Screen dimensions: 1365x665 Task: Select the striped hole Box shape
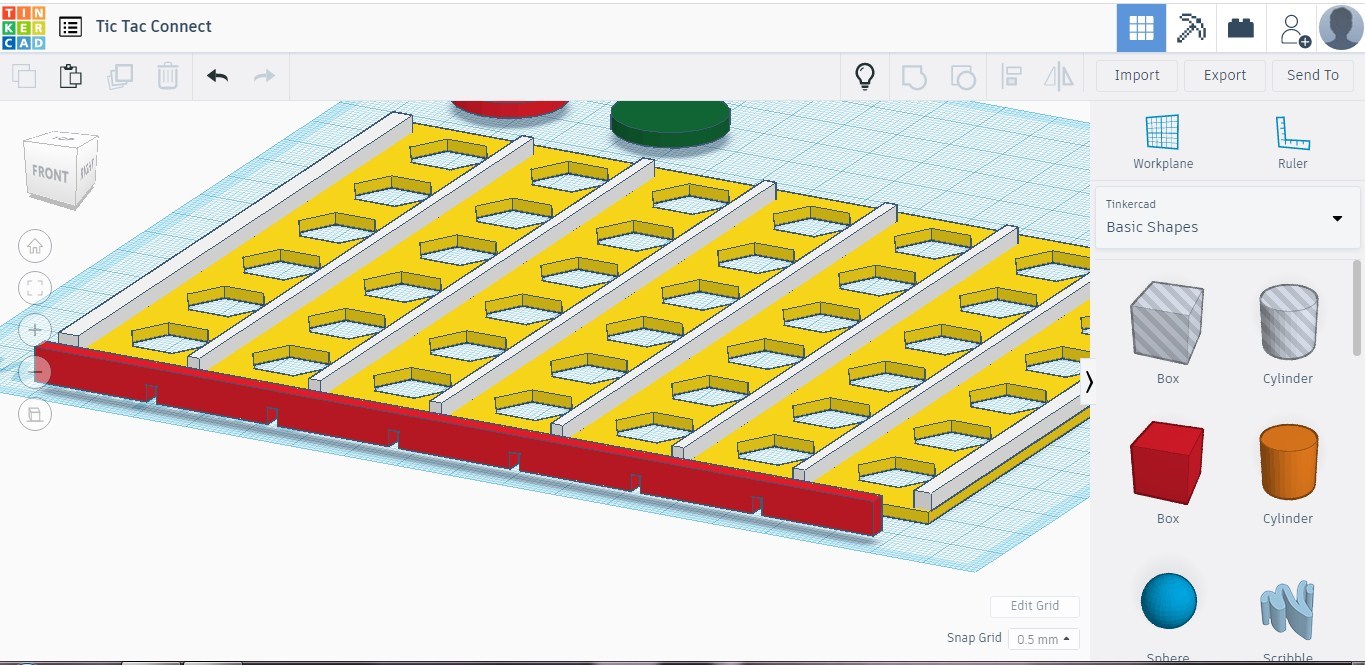click(x=1167, y=323)
